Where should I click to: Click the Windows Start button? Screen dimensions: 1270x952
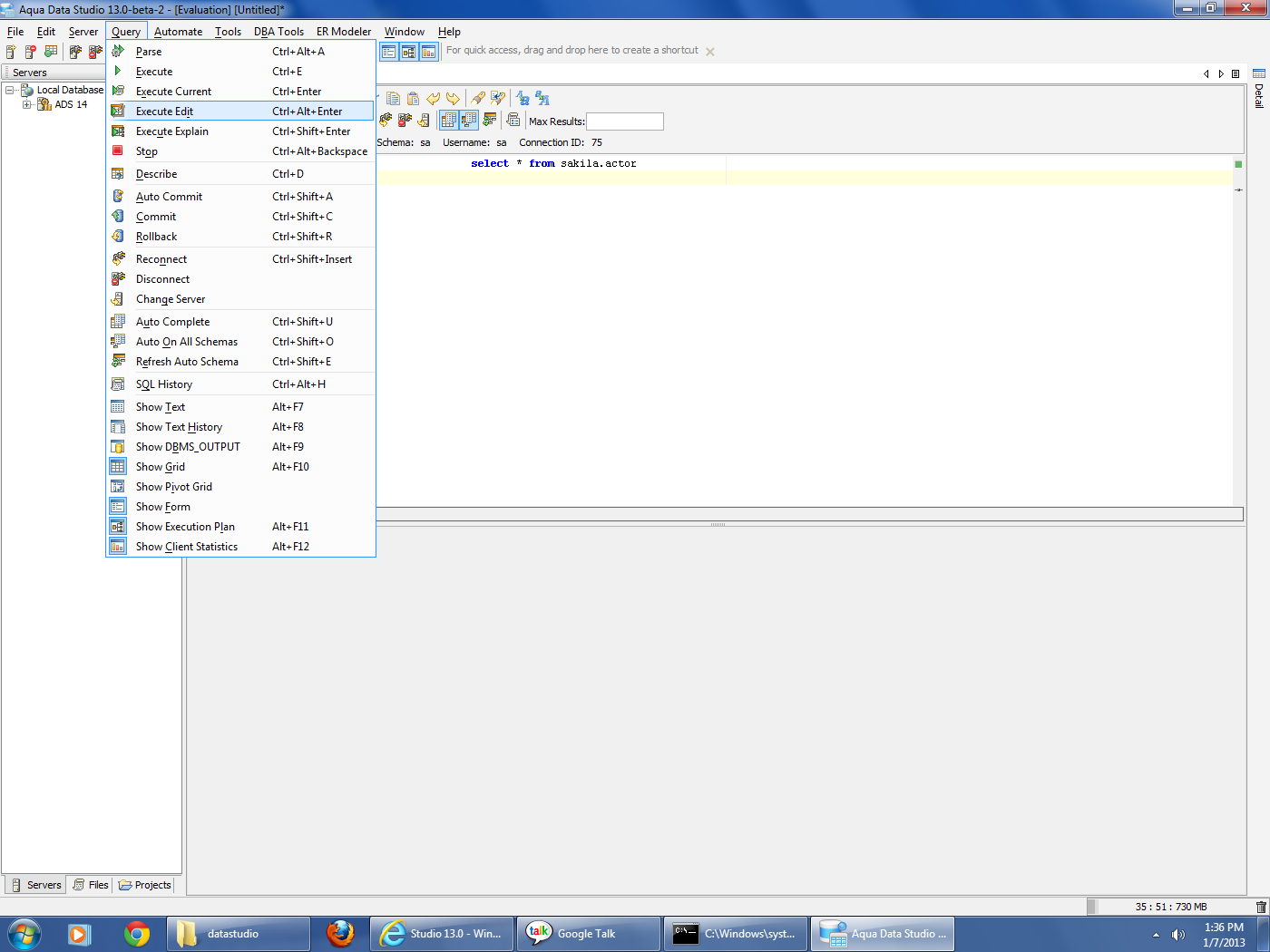coord(24,933)
